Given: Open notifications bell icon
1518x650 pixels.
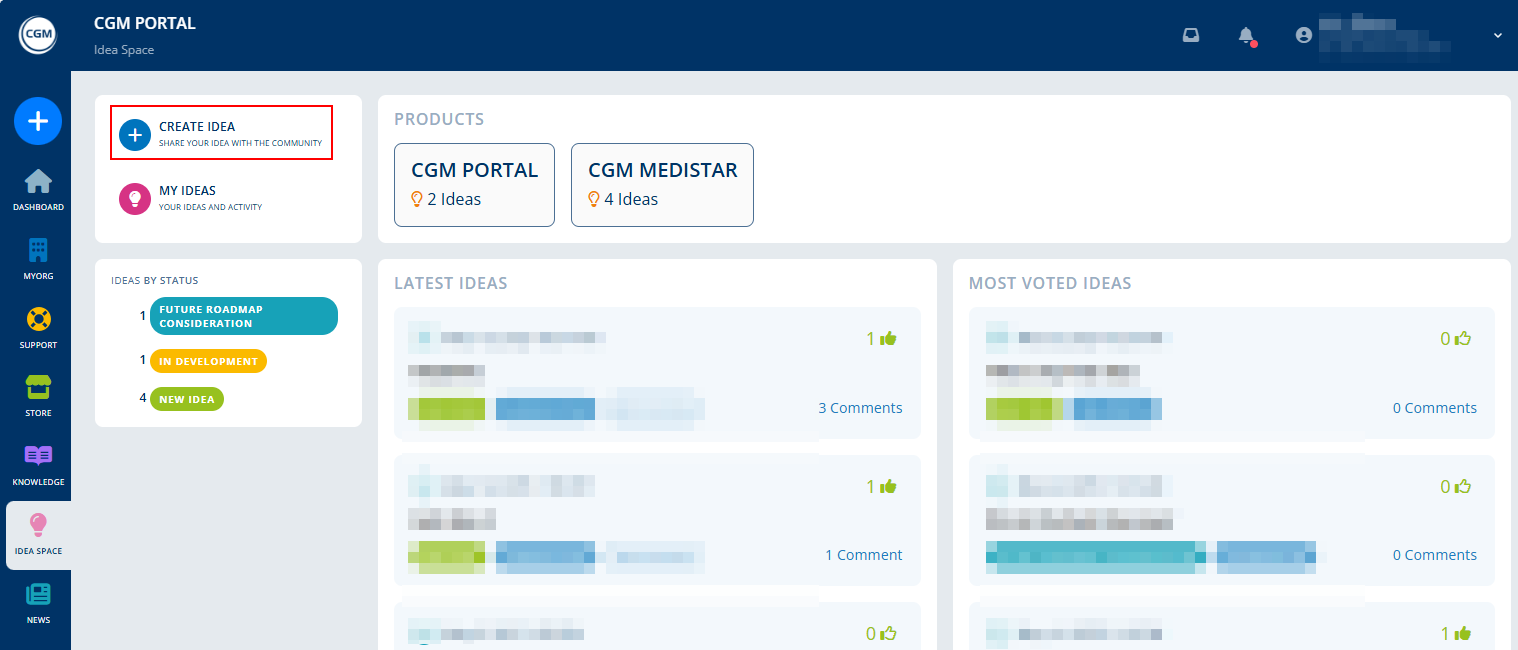Looking at the screenshot, I should [1246, 35].
